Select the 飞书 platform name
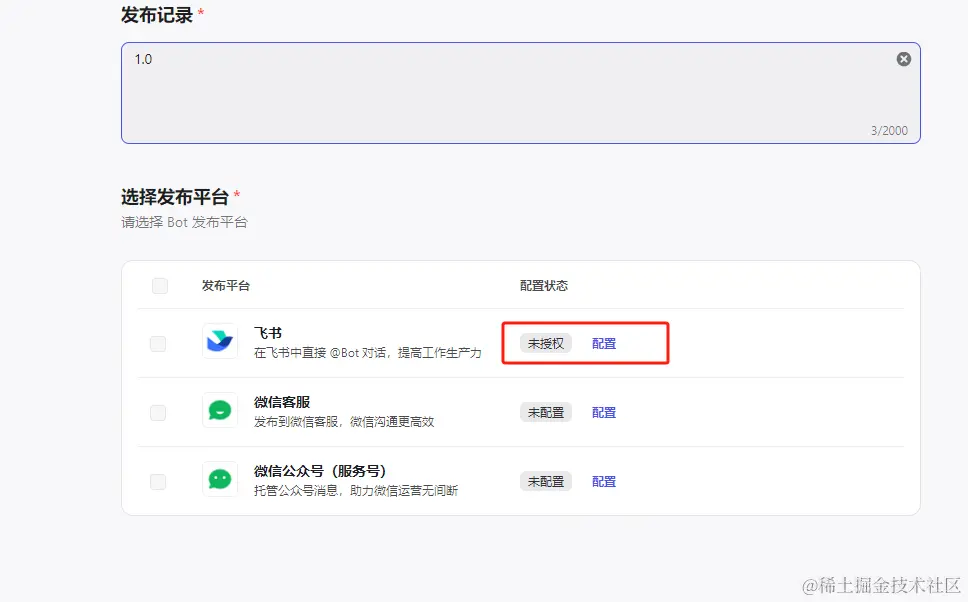968x602 pixels. 268,333
